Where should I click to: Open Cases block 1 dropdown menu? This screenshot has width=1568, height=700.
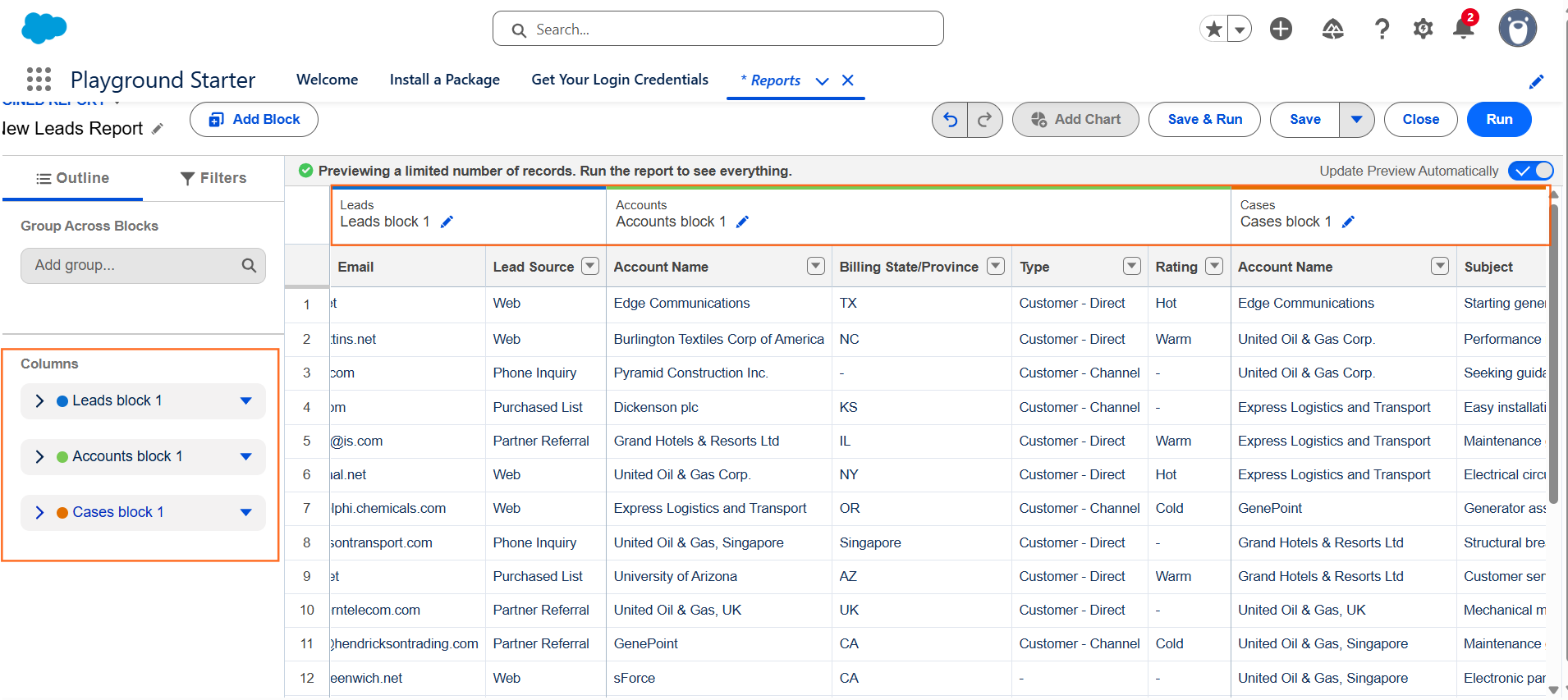pyautogui.click(x=245, y=512)
